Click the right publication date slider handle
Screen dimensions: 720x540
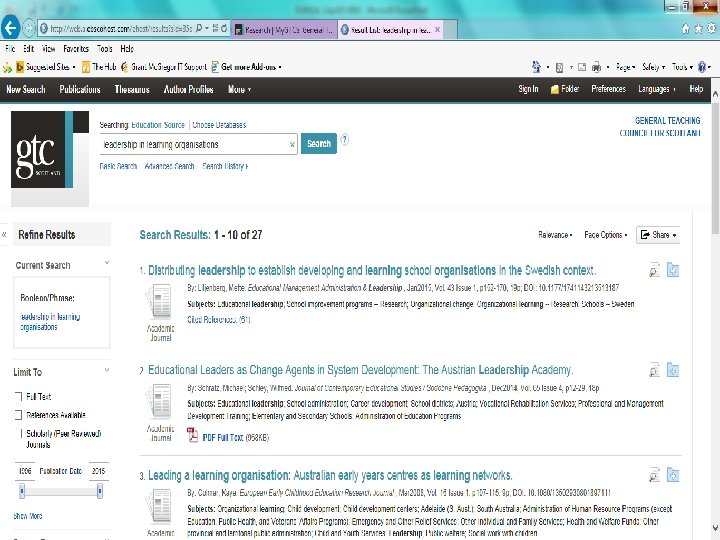click(100, 491)
